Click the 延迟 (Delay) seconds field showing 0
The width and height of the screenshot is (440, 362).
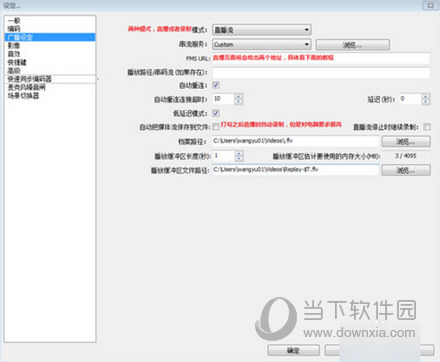click(410, 99)
